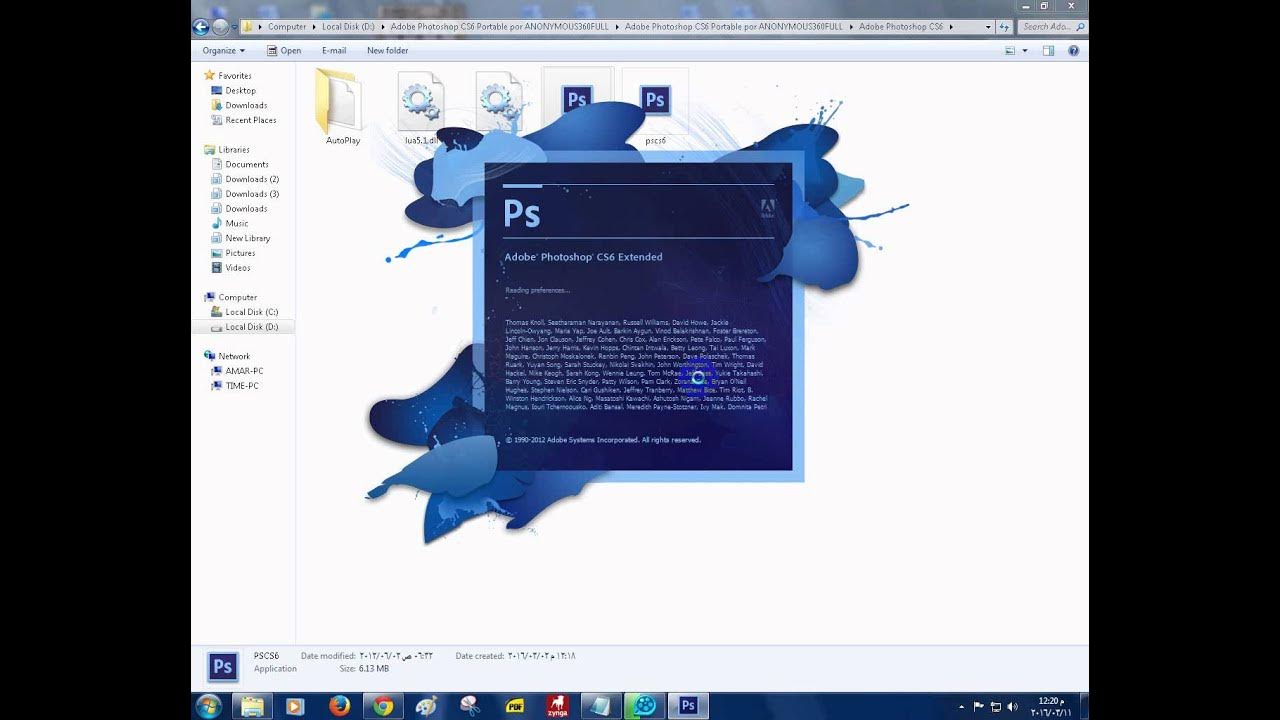
Task: Go back with the Explorer Back arrow
Action: (x=201, y=27)
